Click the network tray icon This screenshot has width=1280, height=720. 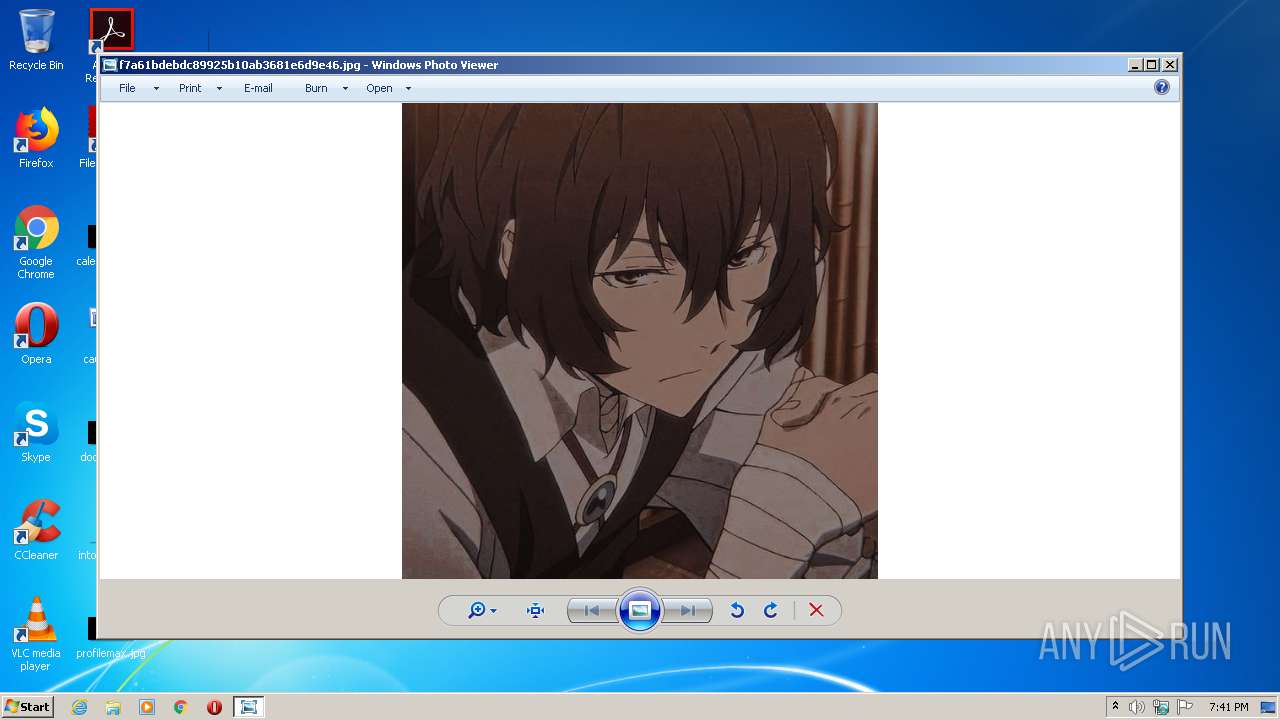[x=1161, y=707]
